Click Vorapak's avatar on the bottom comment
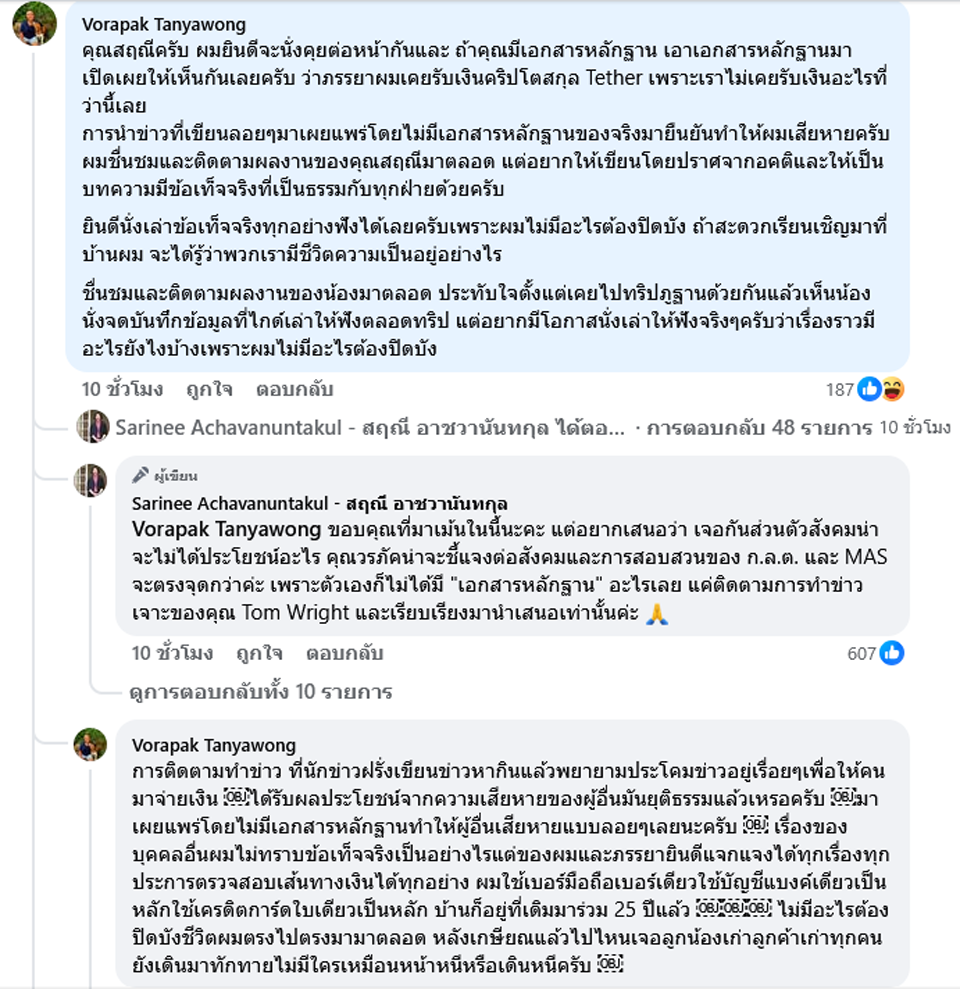This screenshot has width=960, height=989. [91, 745]
